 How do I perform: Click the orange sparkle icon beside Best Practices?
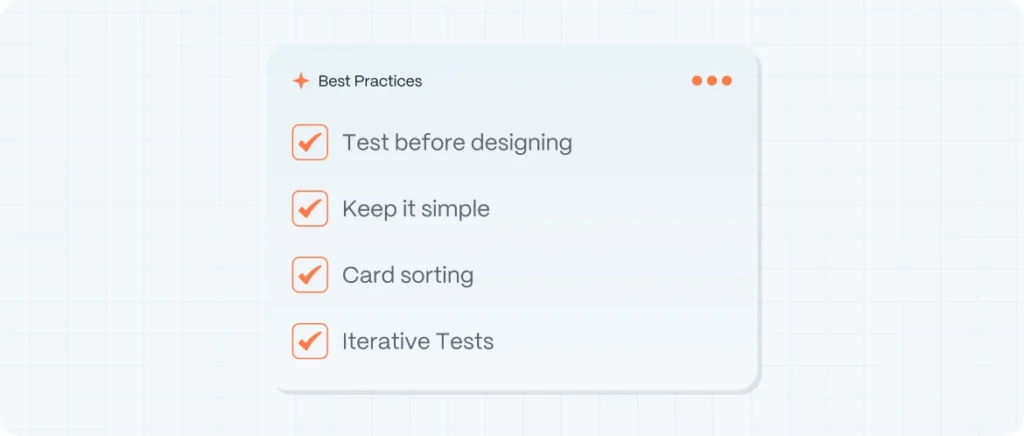[300, 81]
